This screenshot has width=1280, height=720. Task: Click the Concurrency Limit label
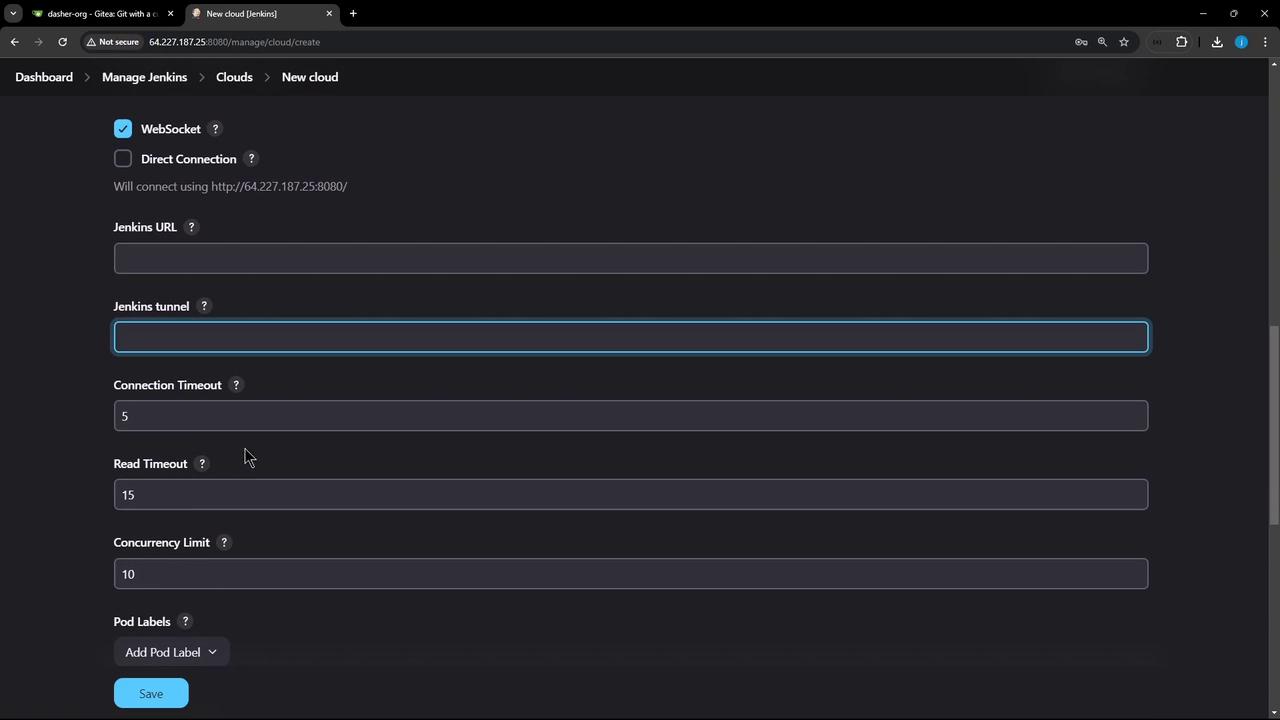[161, 542]
